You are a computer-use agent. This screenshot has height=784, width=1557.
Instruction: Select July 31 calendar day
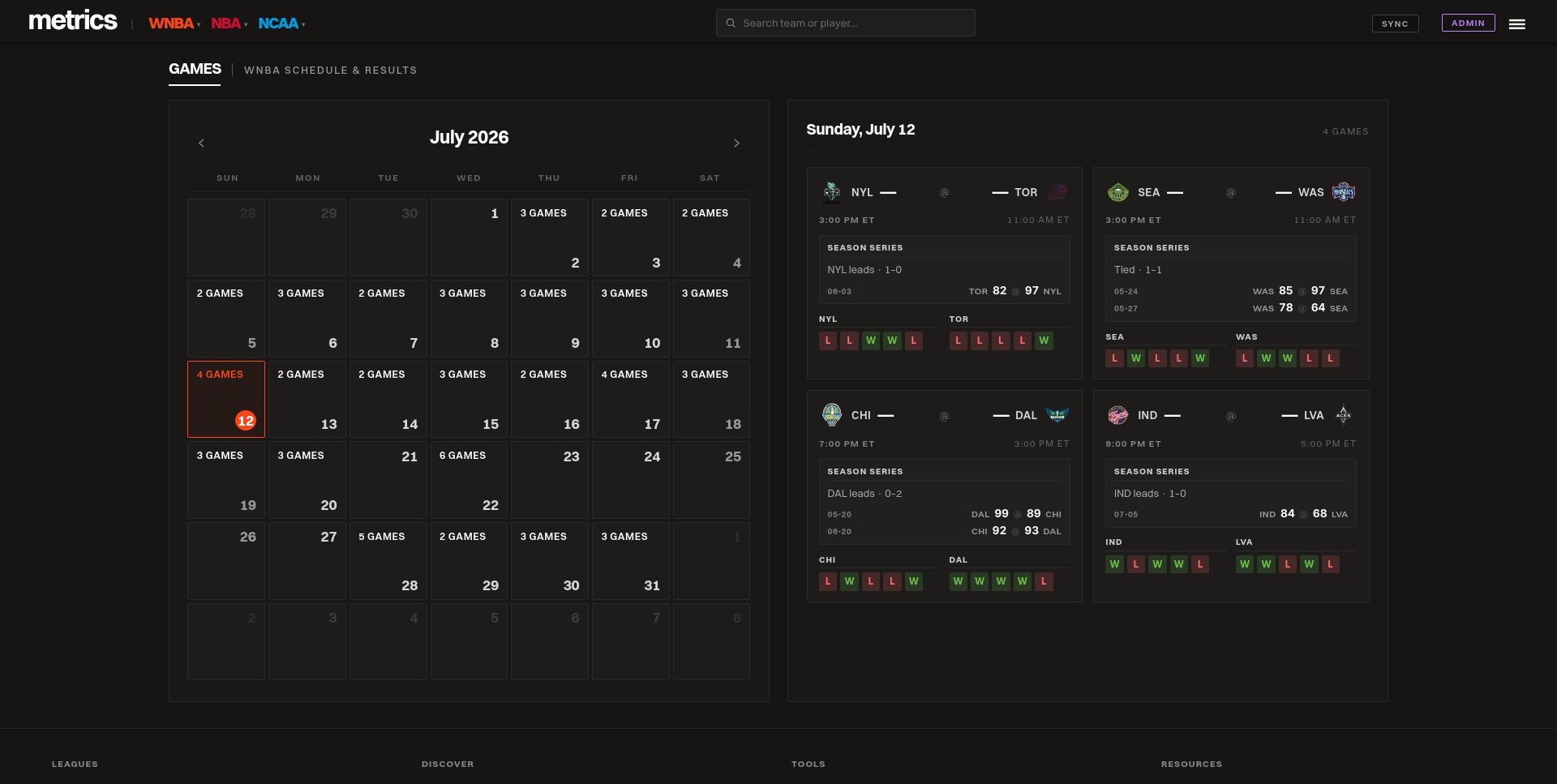631,561
